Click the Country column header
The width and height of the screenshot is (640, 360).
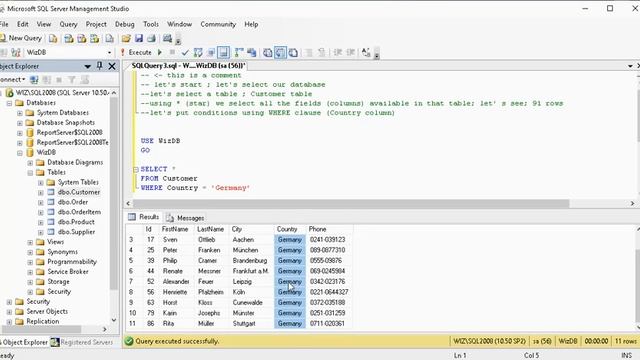coord(290,229)
